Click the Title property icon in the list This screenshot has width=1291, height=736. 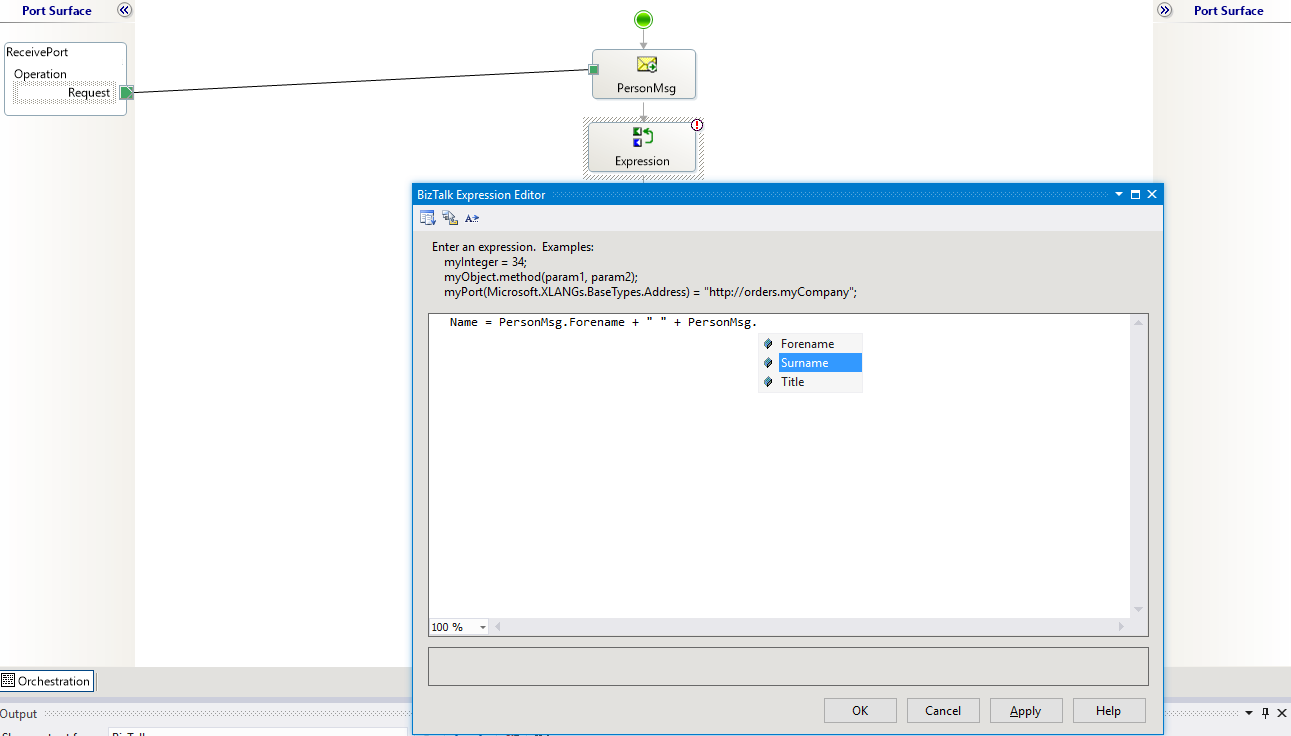[768, 382]
